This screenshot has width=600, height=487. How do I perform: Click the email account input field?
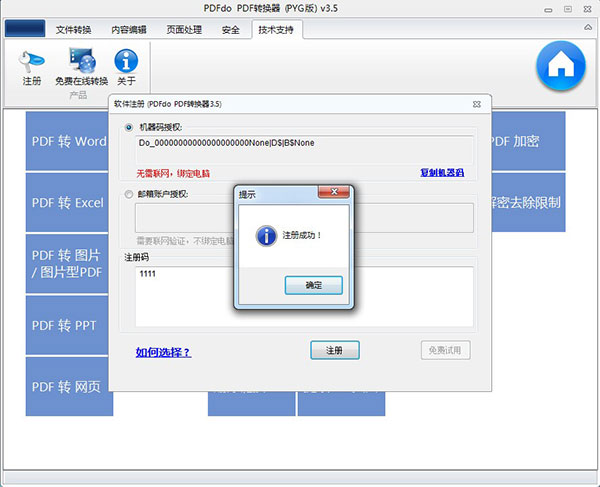(x=304, y=218)
